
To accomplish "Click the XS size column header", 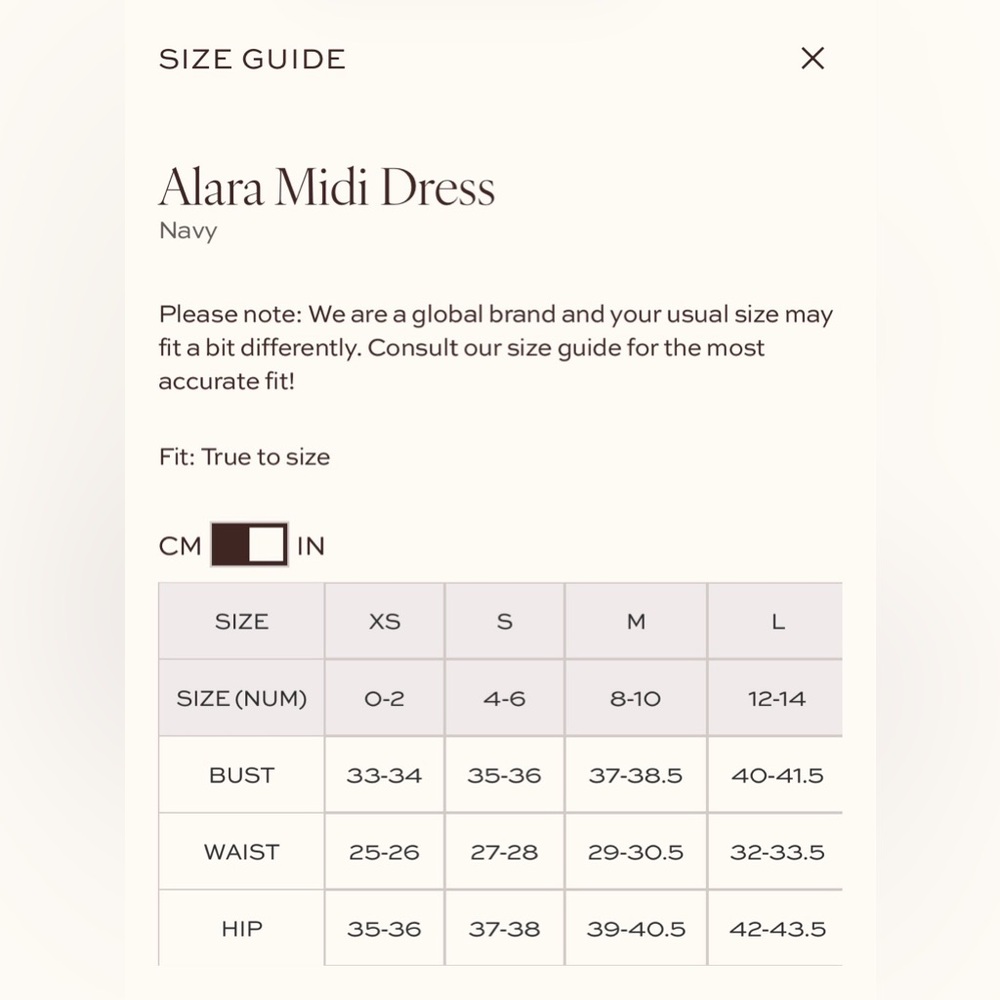I will pyautogui.click(x=384, y=621).
